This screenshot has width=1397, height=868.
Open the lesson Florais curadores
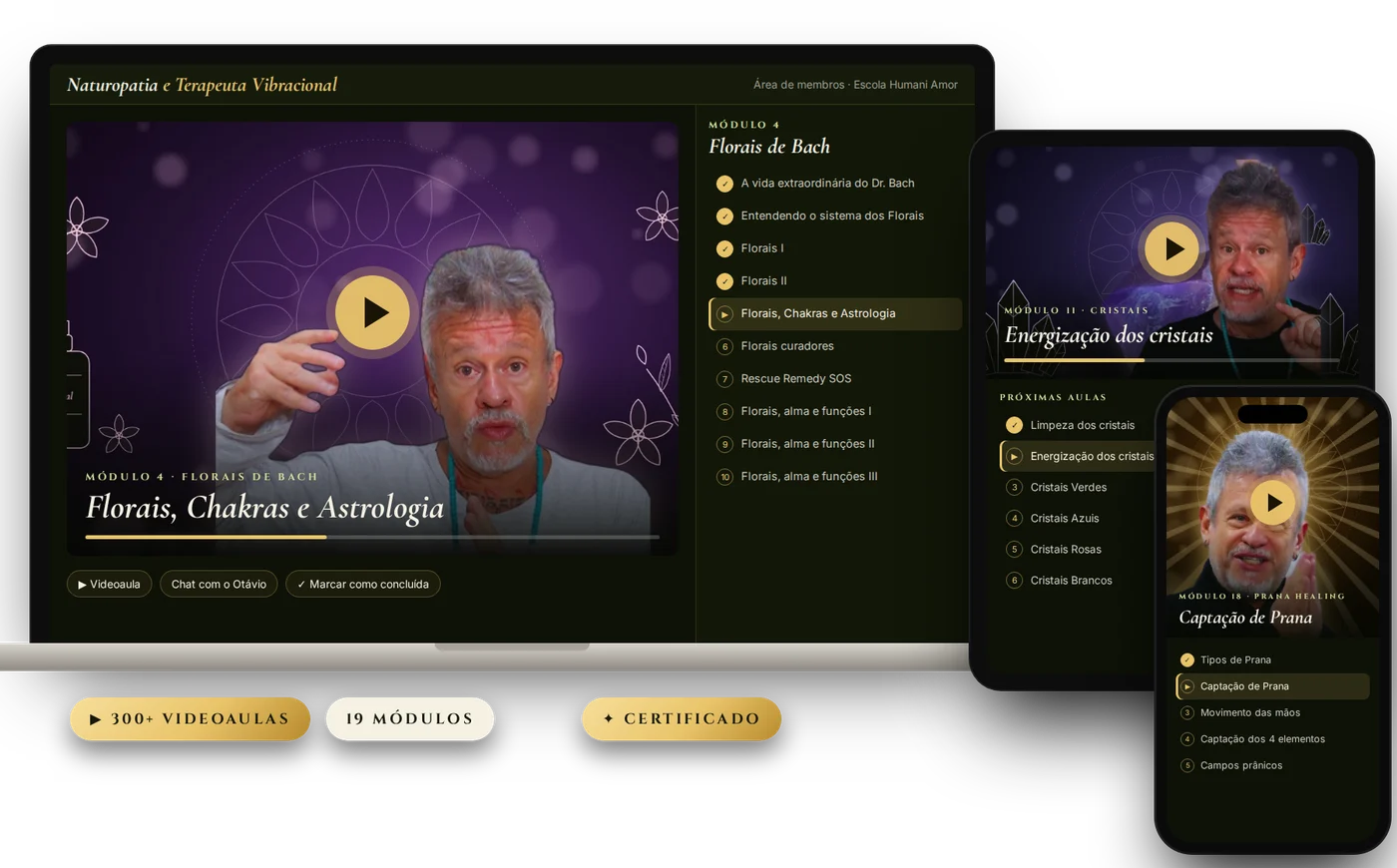tap(835, 346)
